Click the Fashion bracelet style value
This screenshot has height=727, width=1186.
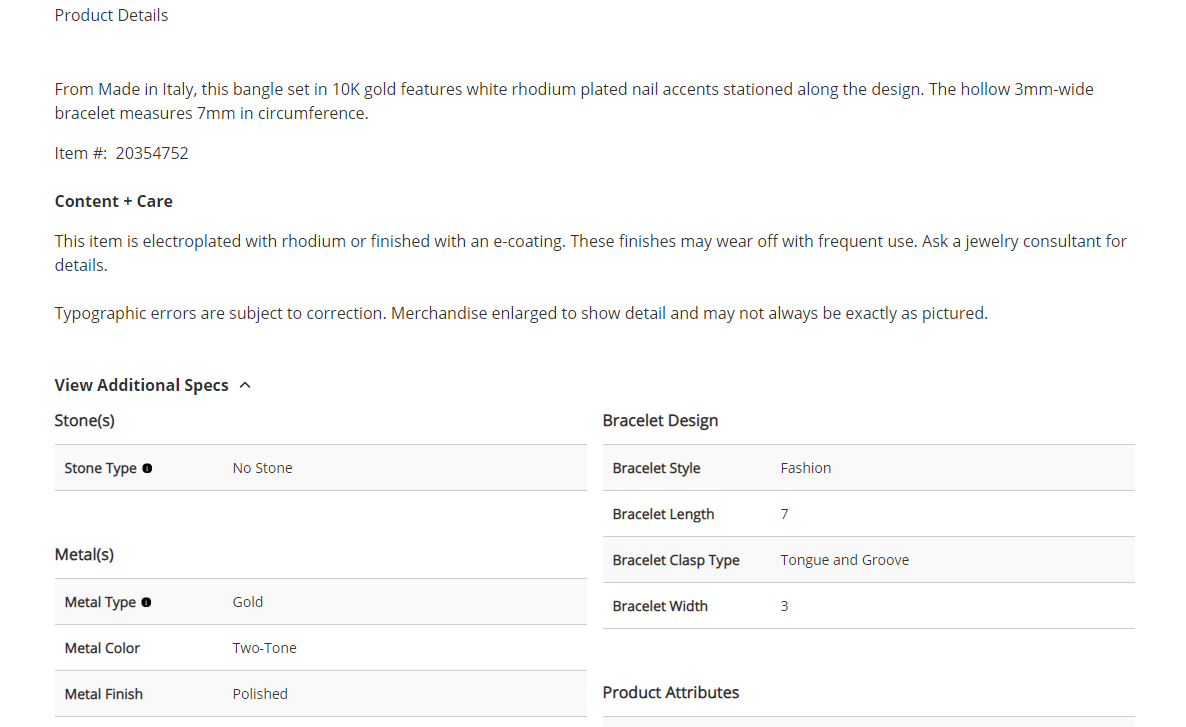(x=805, y=468)
